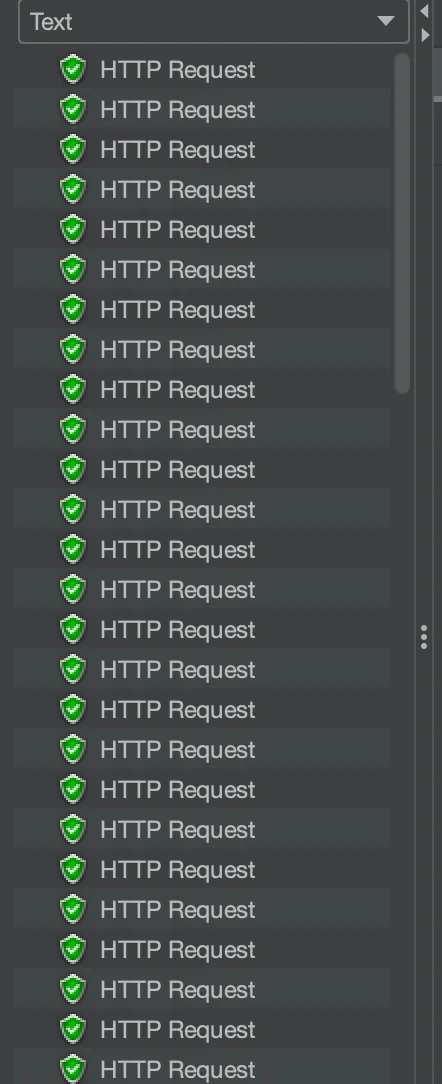The image size is (442, 1084).
Task: Select the eleventh HTTP Request result label
Action: (x=178, y=471)
